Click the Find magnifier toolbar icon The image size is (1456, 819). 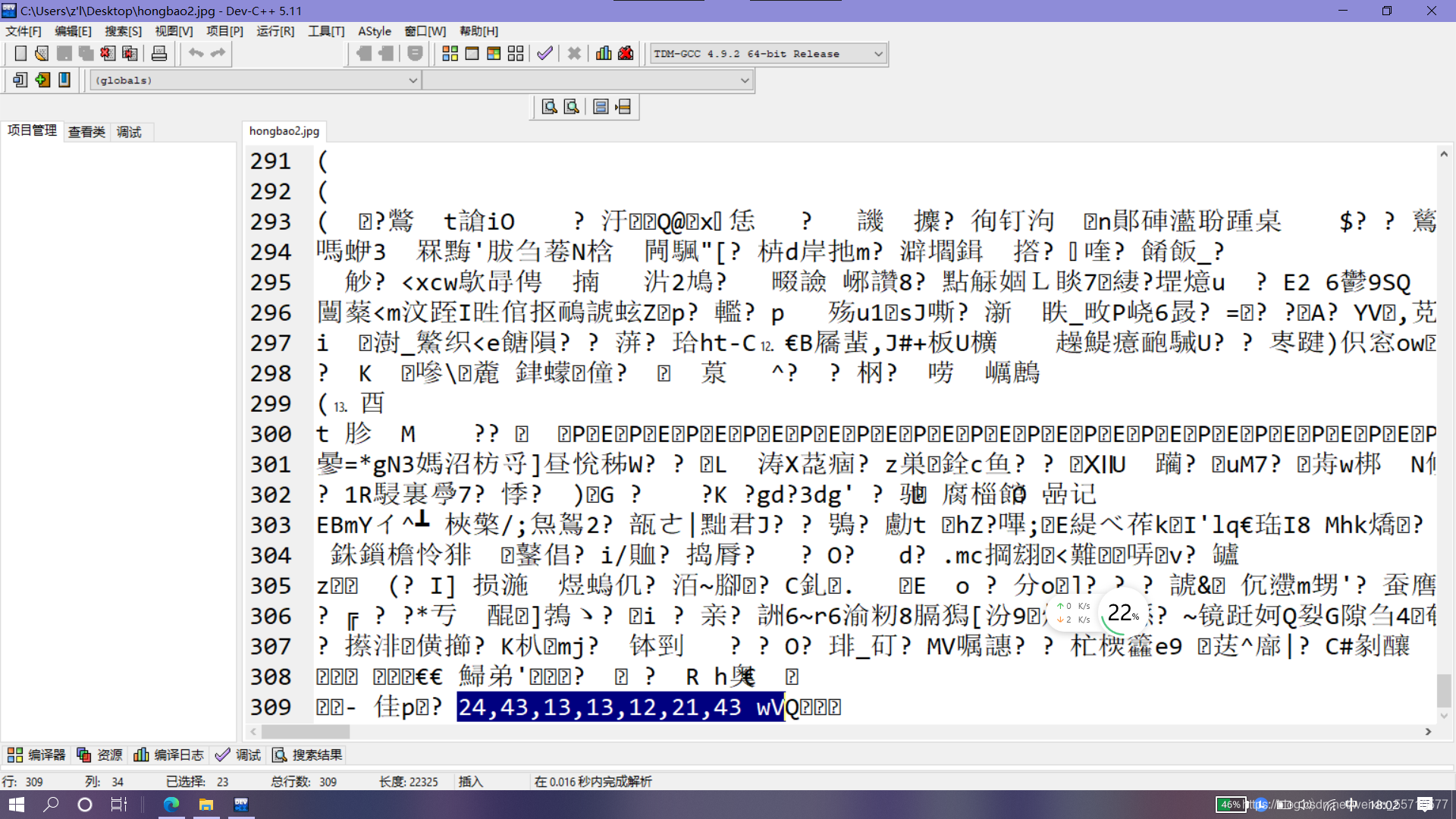[x=549, y=107]
